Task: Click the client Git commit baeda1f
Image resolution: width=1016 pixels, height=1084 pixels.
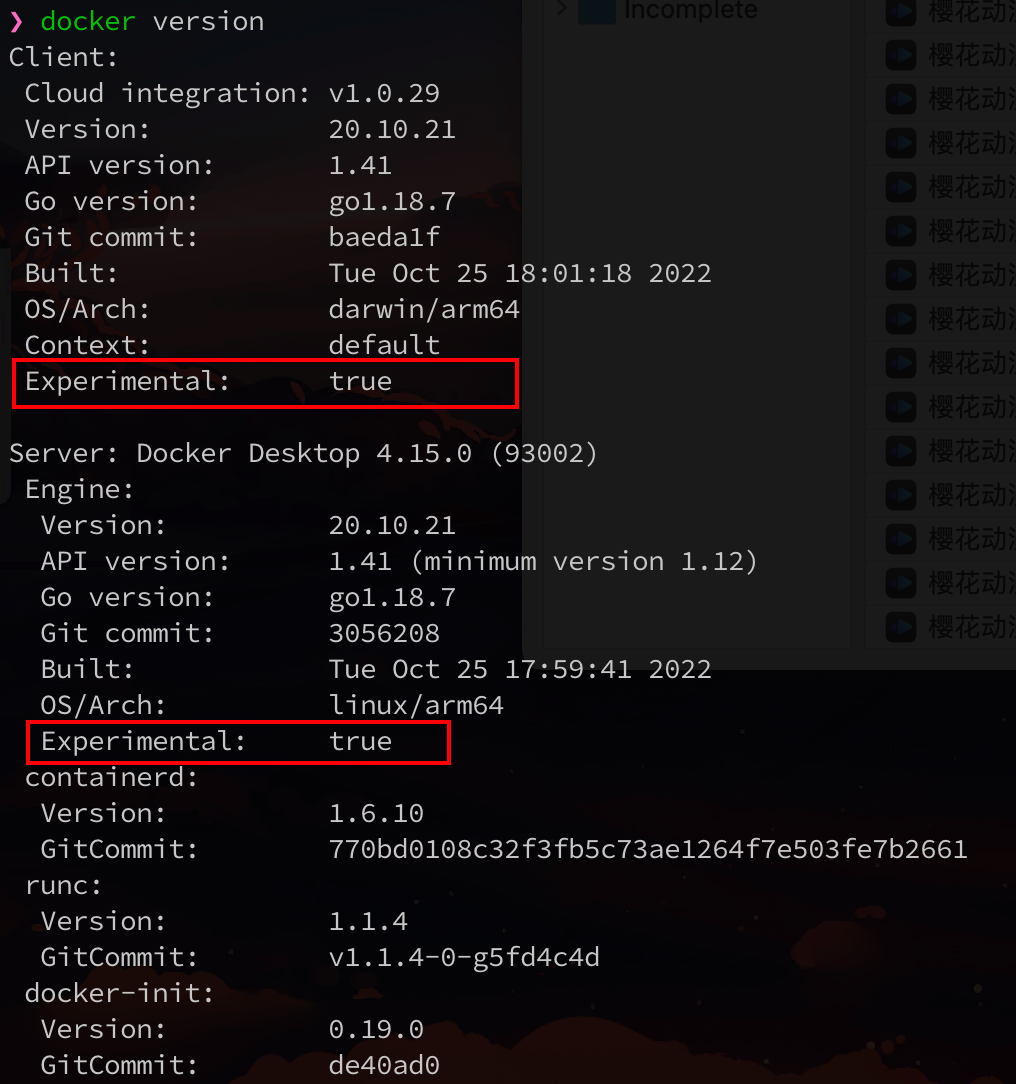Action: [384, 237]
